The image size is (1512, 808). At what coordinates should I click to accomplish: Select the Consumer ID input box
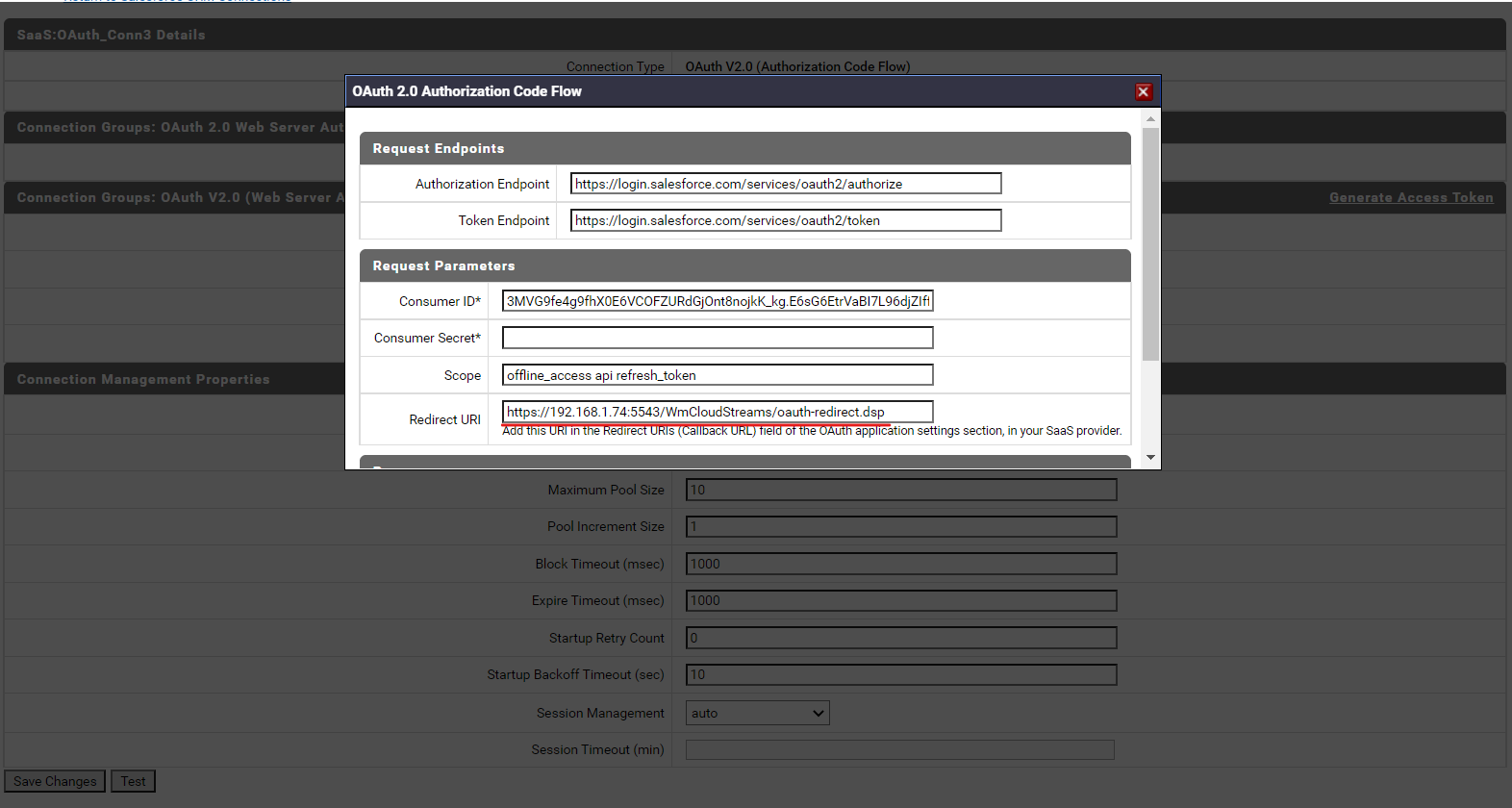click(x=717, y=301)
